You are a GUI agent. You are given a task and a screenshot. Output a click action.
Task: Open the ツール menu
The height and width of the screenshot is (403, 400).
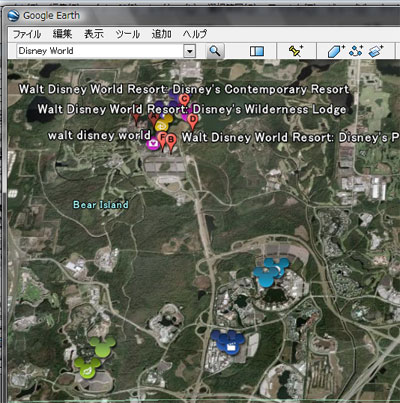click(128, 34)
